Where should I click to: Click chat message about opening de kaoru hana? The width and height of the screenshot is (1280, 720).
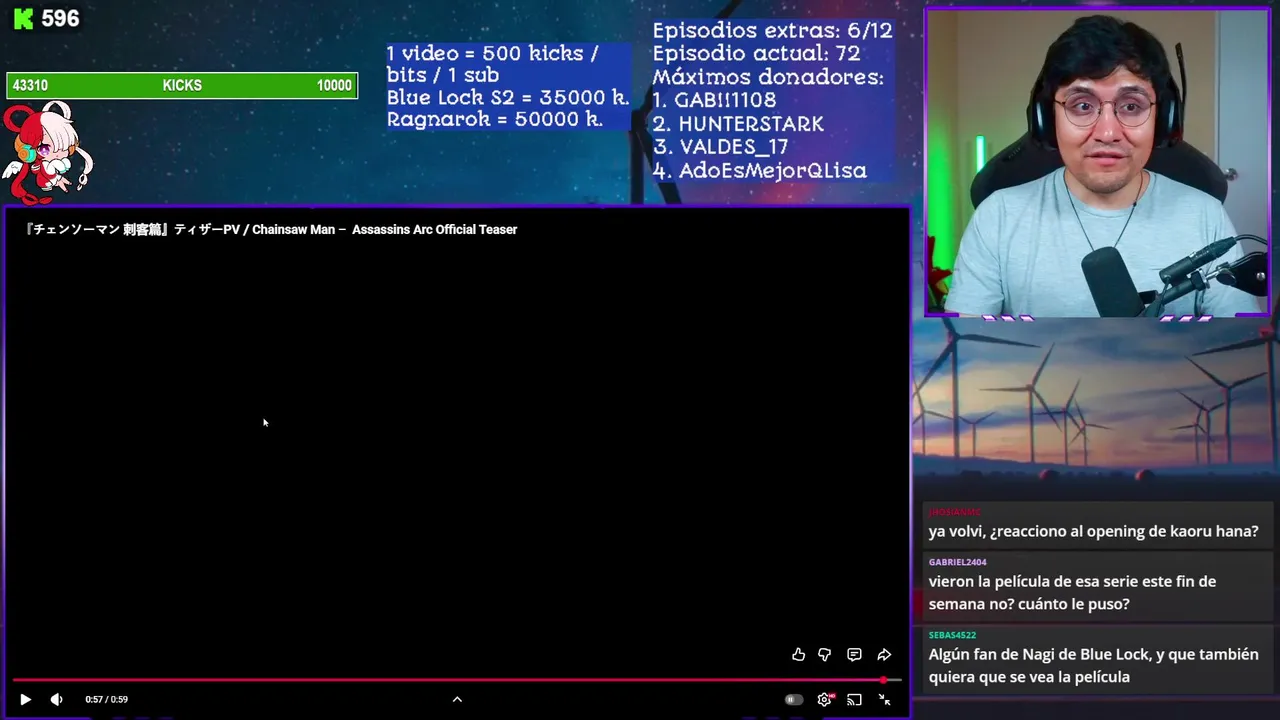(x=1093, y=532)
